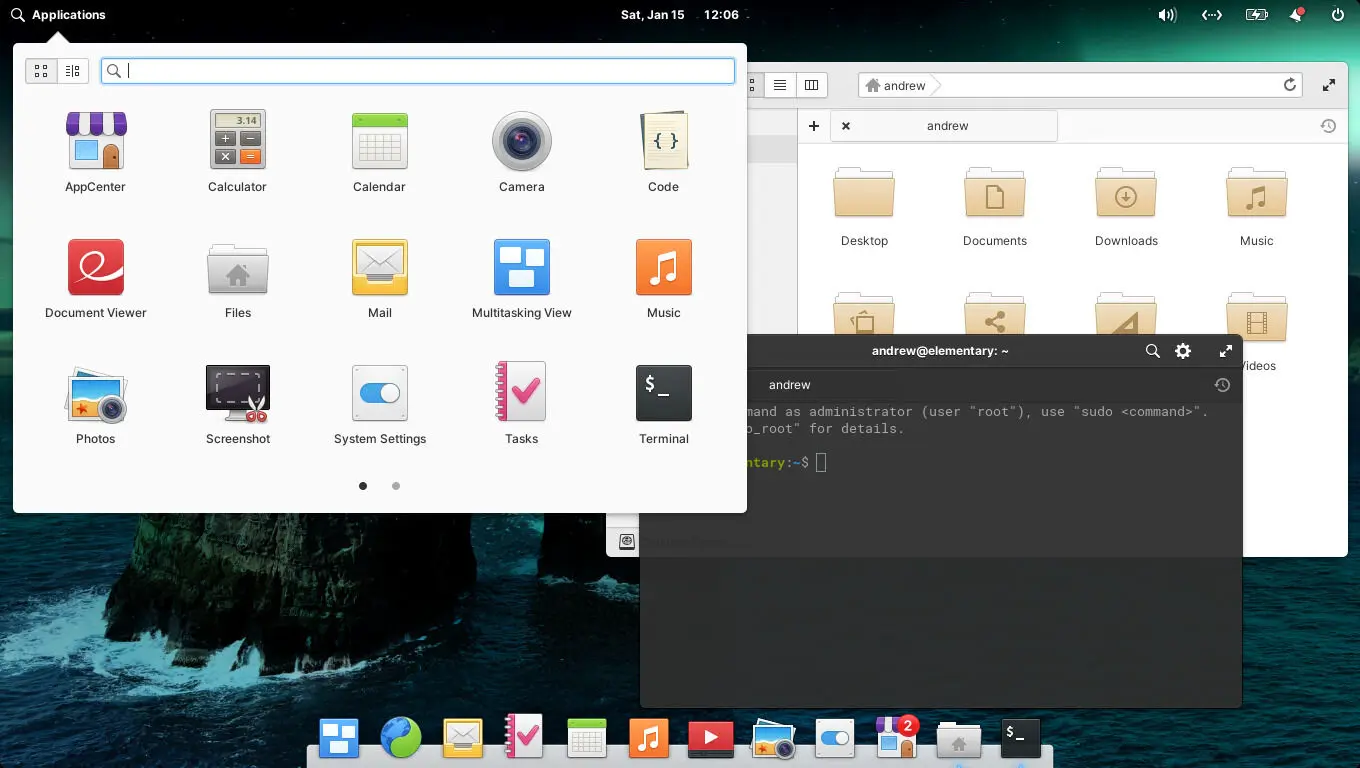Viewport: 1360px width, 768px height.
Task: Open the network indicator in panel
Action: 1212,15
